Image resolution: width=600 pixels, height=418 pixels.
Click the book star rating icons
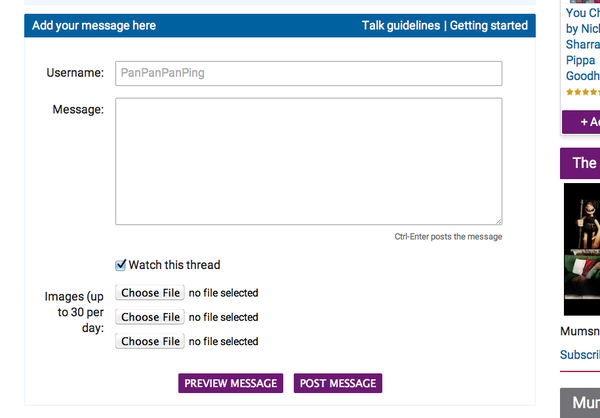pyautogui.click(x=583, y=92)
